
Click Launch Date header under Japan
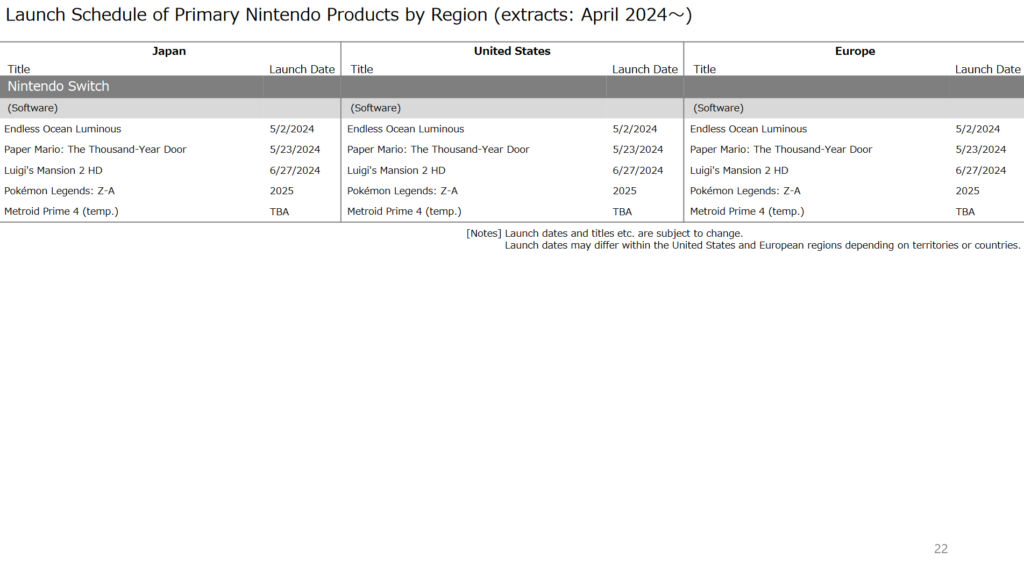pos(302,69)
